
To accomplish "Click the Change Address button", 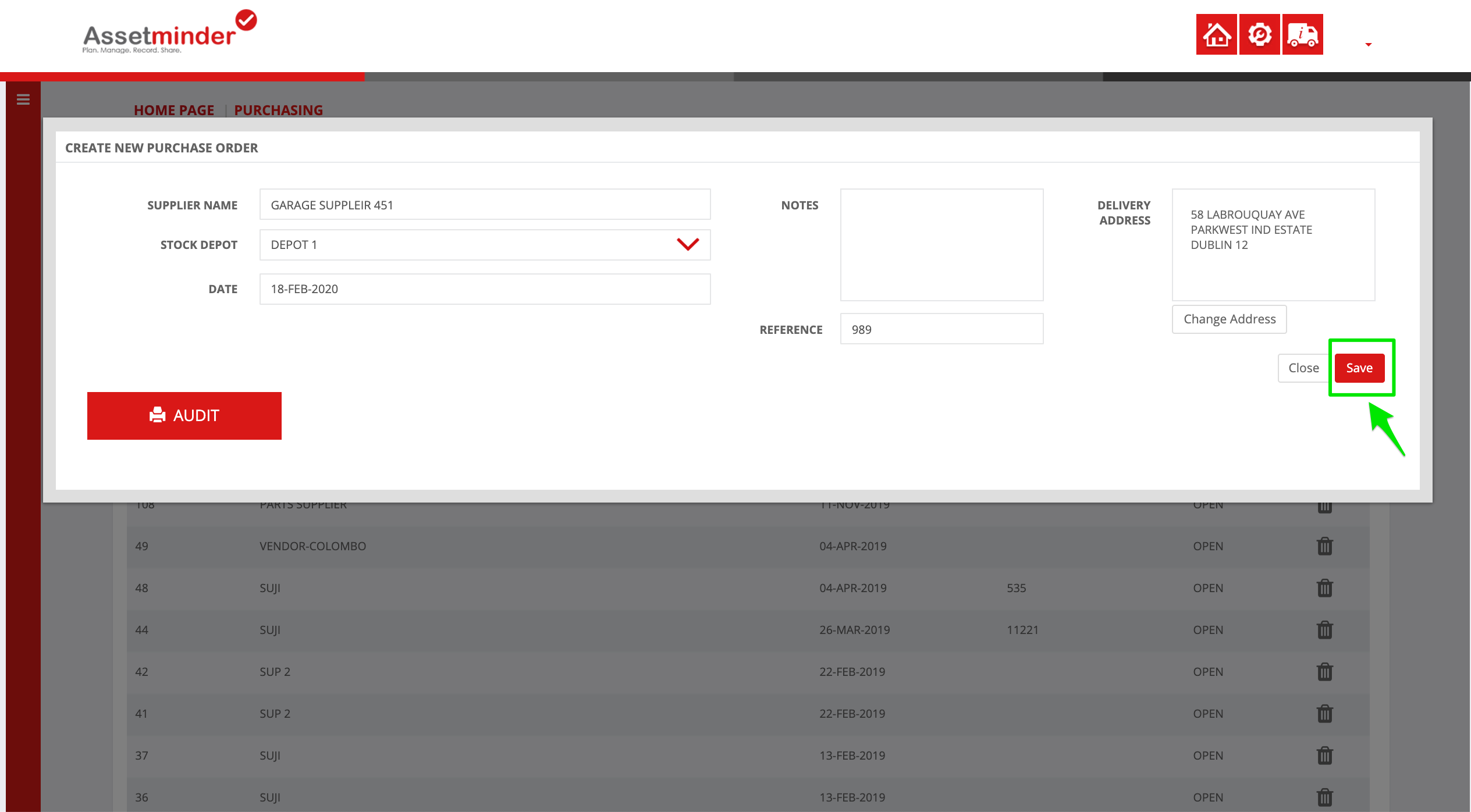I will (x=1229, y=319).
